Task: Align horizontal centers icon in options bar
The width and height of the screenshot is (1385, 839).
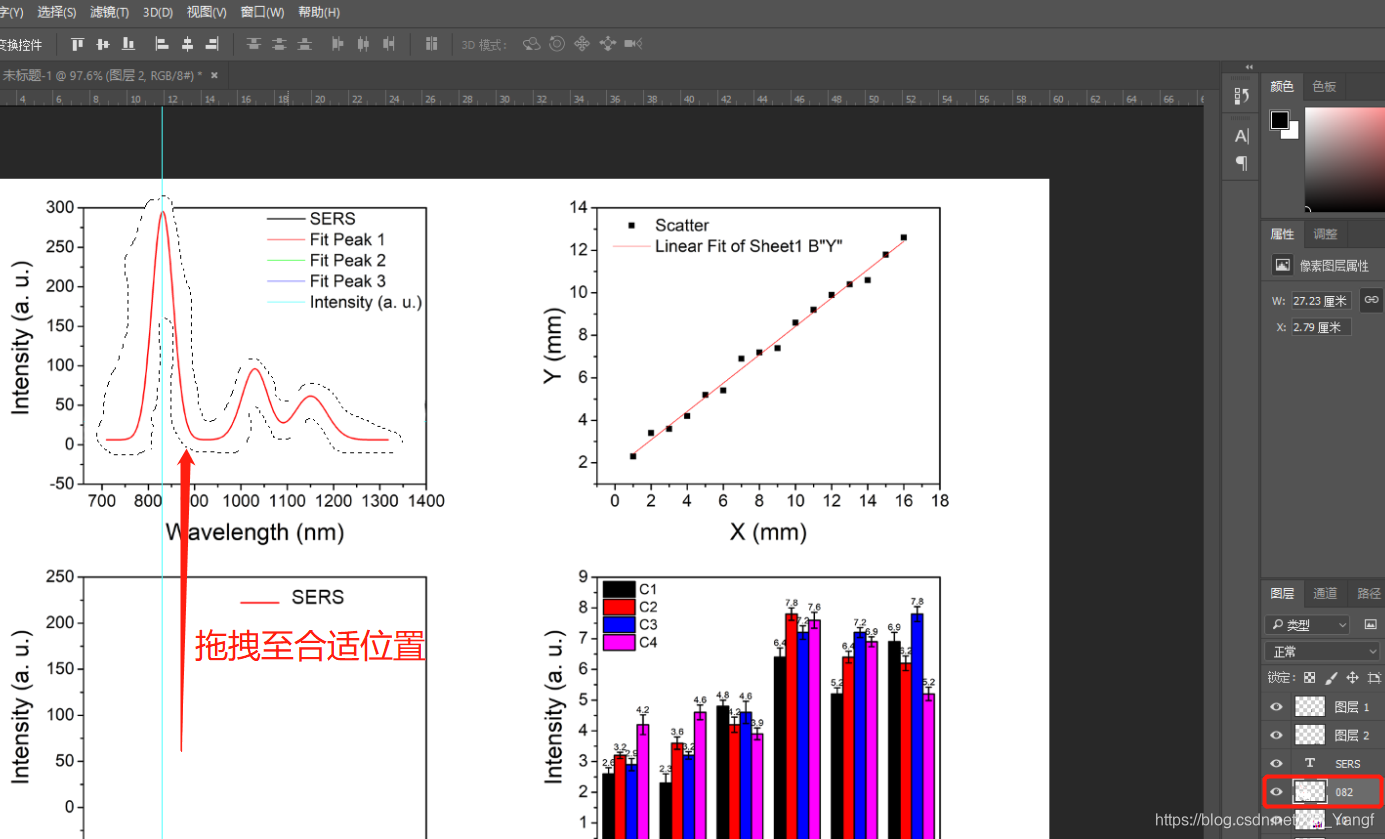Action: 187,44
